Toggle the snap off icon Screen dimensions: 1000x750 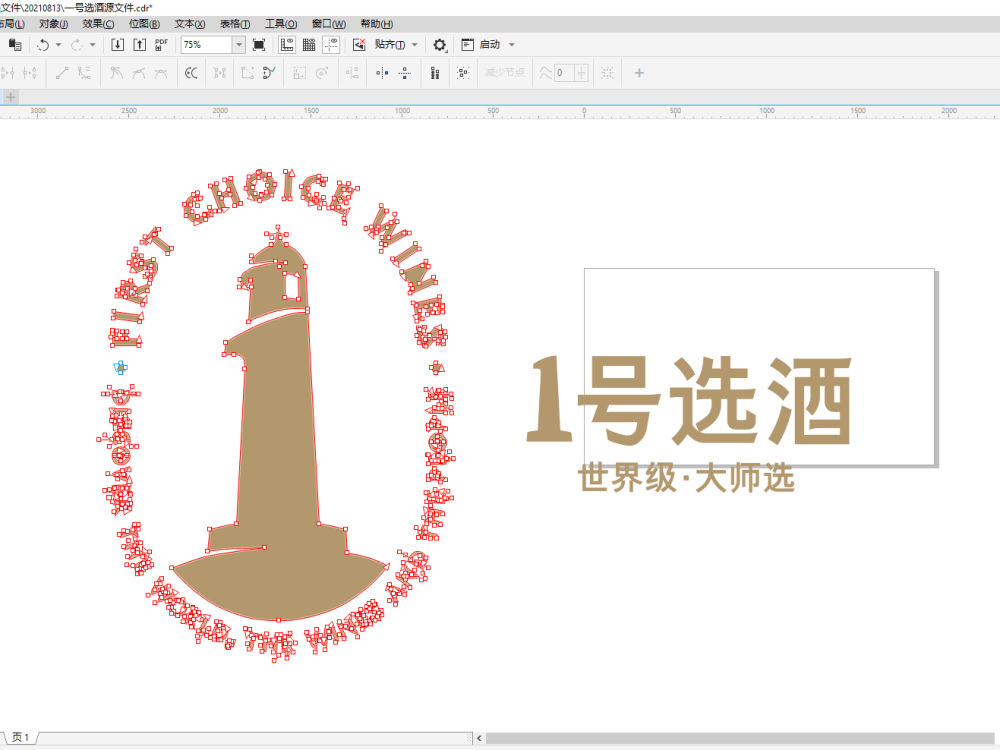[359, 45]
